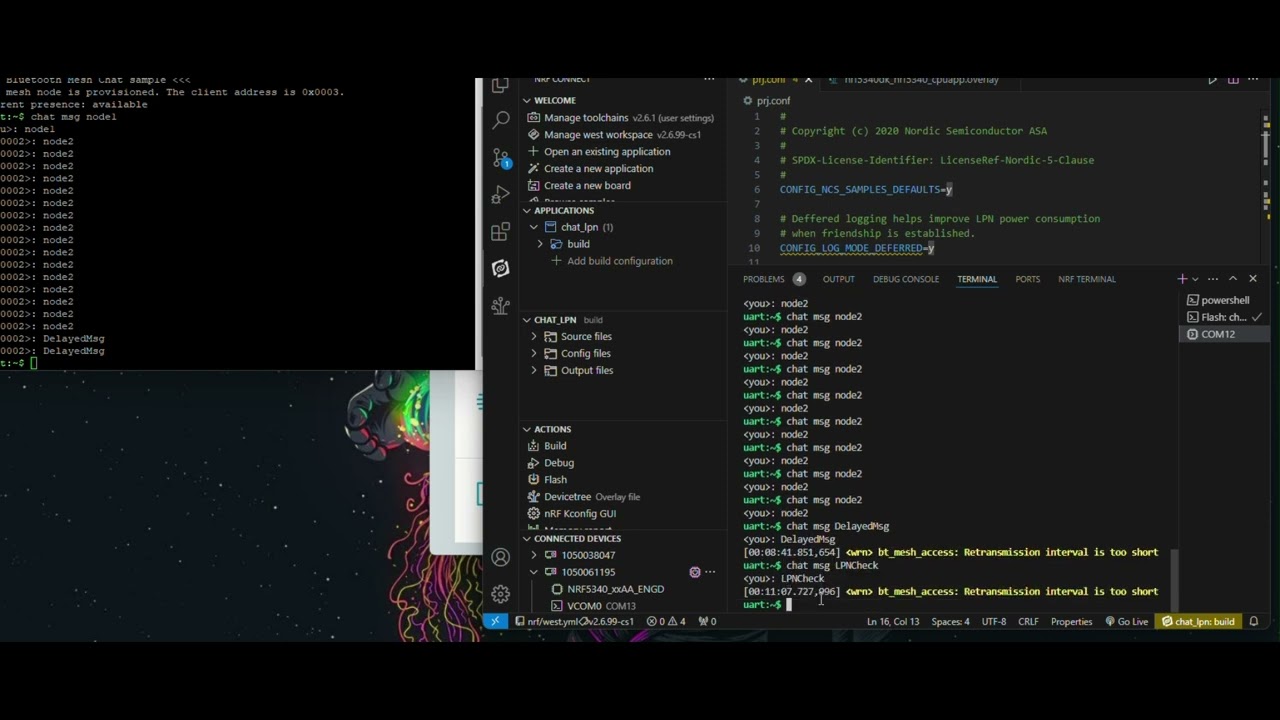Close the prj.conf editor tab
Image resolution: width=1280 pixels, height=720 pixels.
(x=808, y=80)
